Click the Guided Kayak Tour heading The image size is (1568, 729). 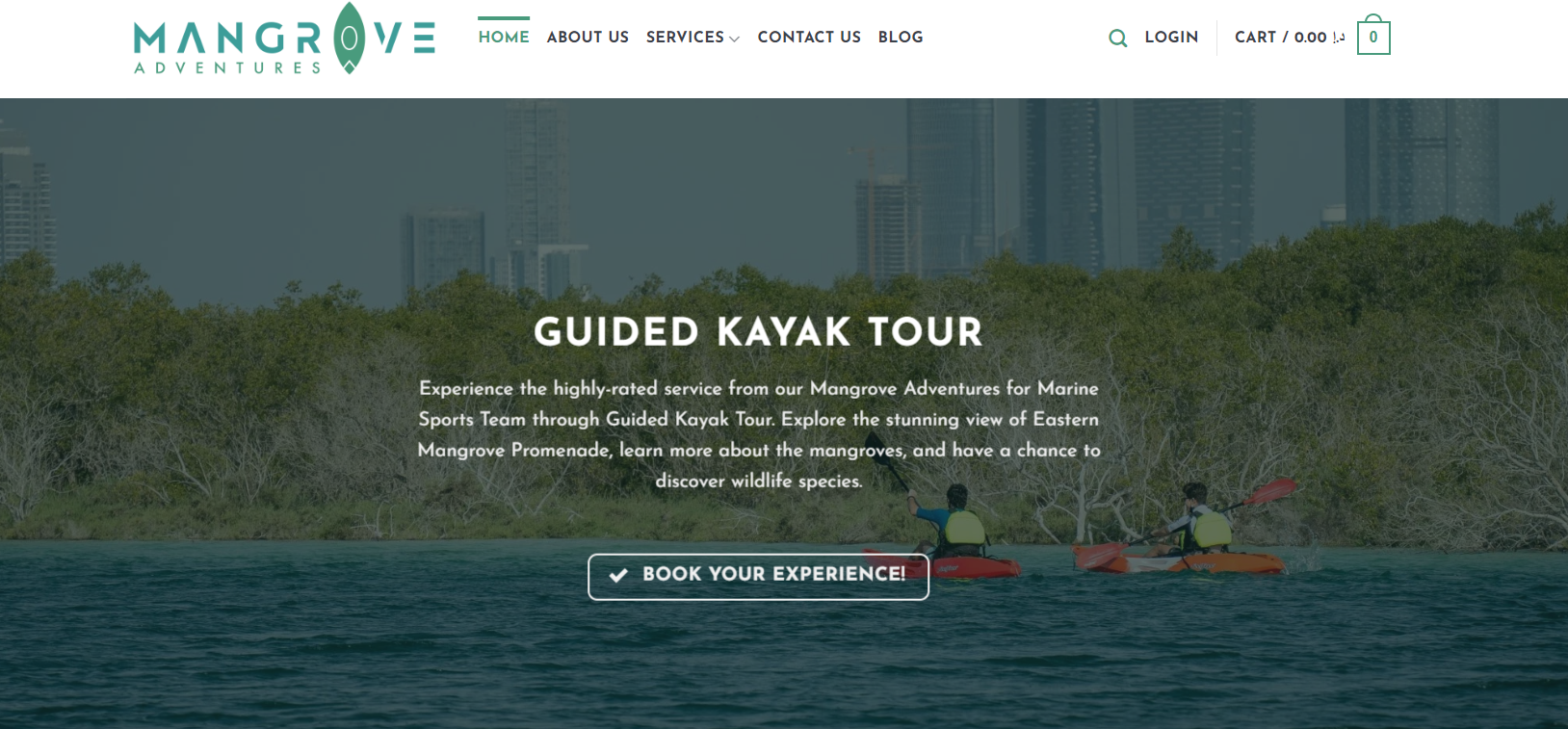coord(759,332)
